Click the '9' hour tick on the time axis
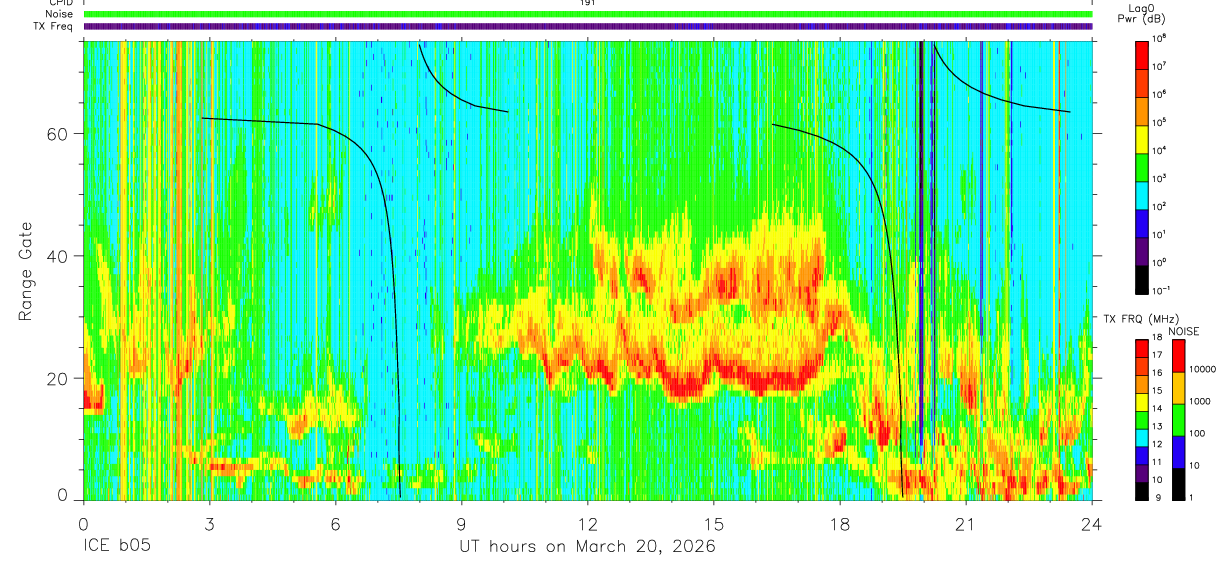Image resolution: width=1228 pixels, height=567 pixels. pos(461,523)
